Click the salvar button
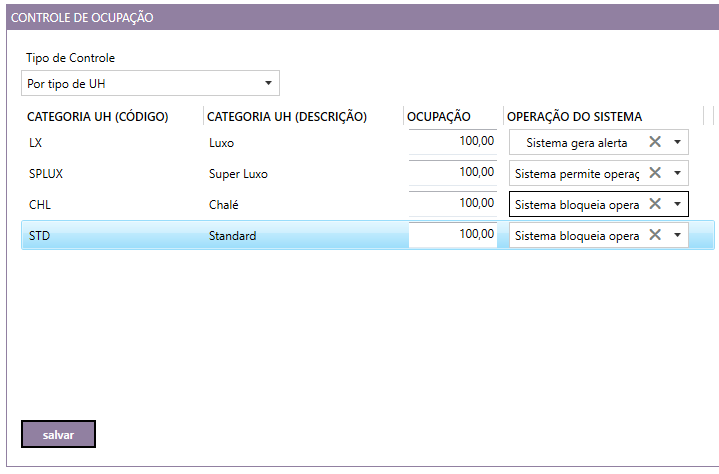Viewport: 719px width, 474px height. 58,435
